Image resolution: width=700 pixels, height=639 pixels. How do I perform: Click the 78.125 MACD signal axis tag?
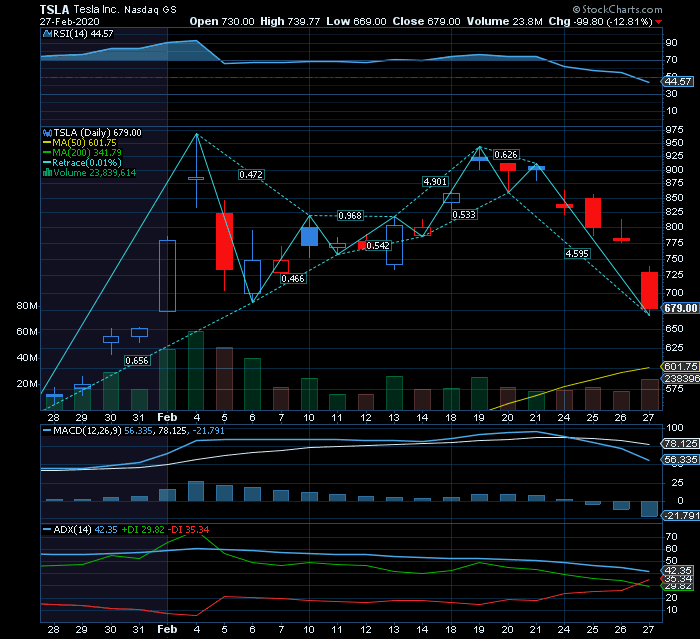coord(680,443)
